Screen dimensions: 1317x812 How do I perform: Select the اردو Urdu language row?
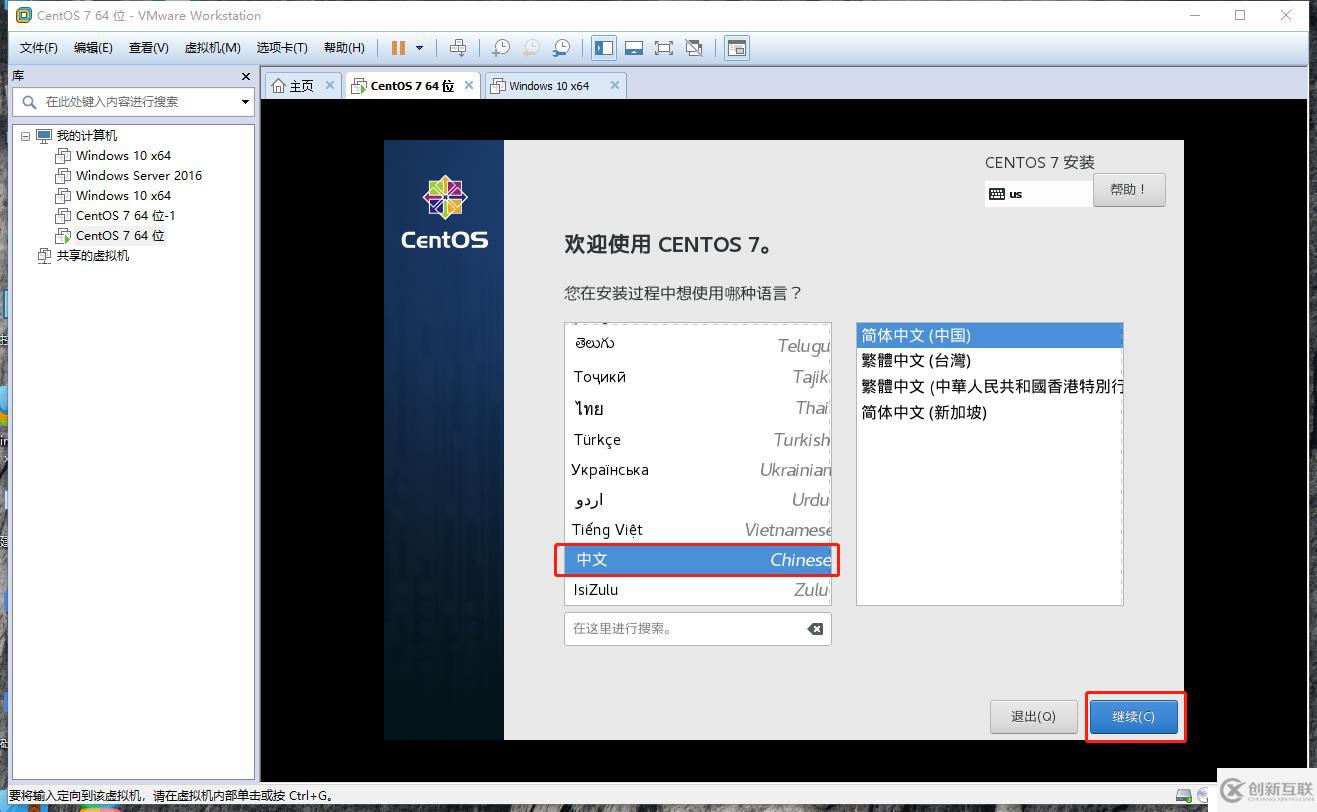(698, 500)
